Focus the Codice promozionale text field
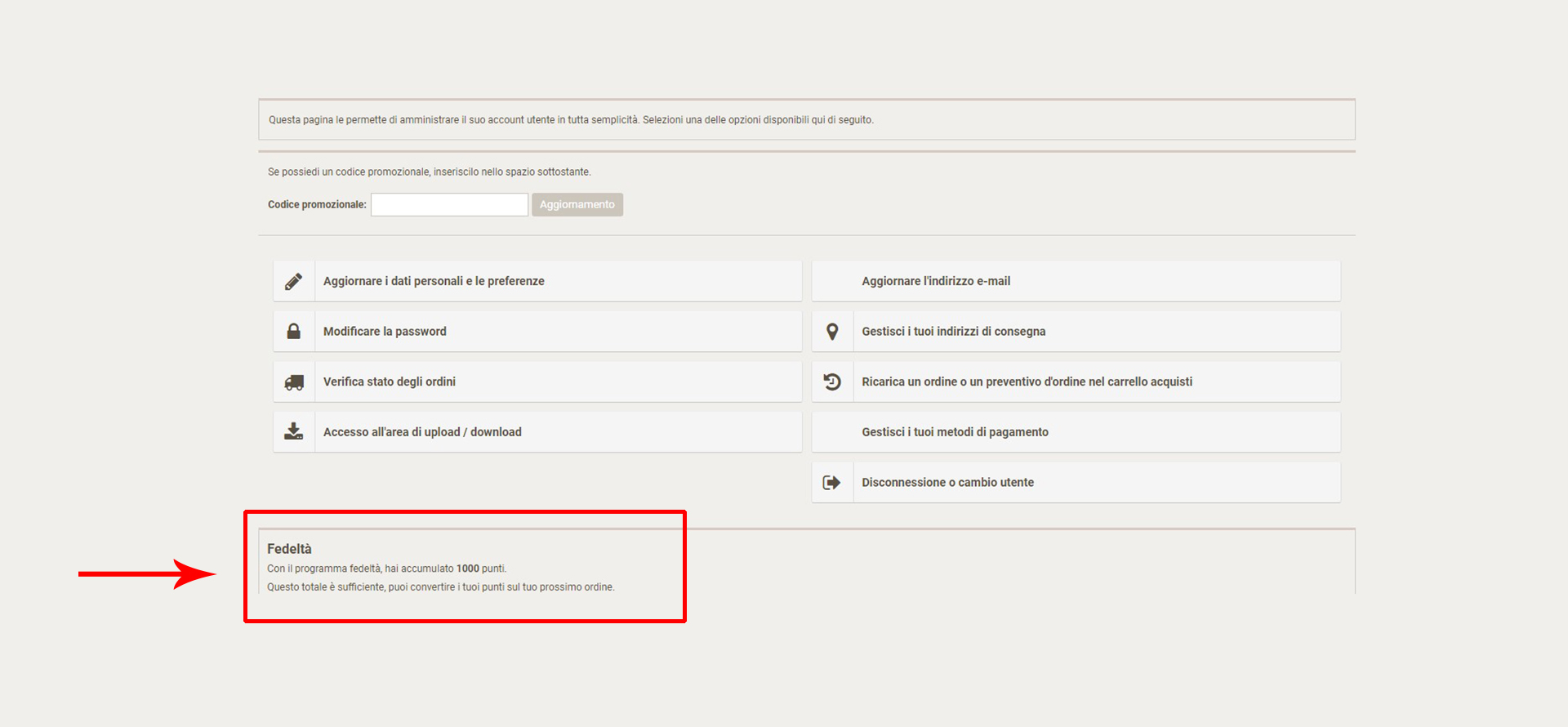This screenshot has height=727, width=1568. tap(449, 205)
